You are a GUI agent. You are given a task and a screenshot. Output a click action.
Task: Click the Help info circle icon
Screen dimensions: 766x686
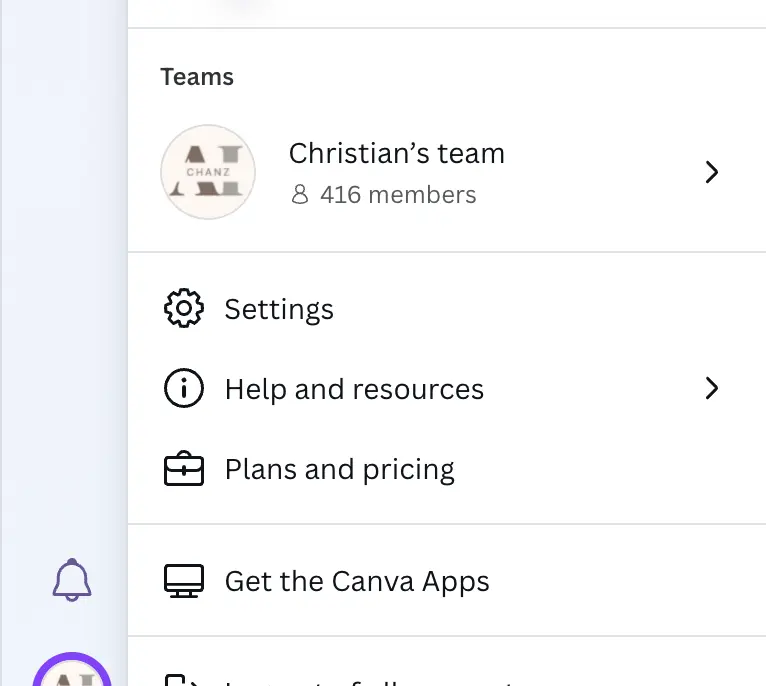[184, 388]
